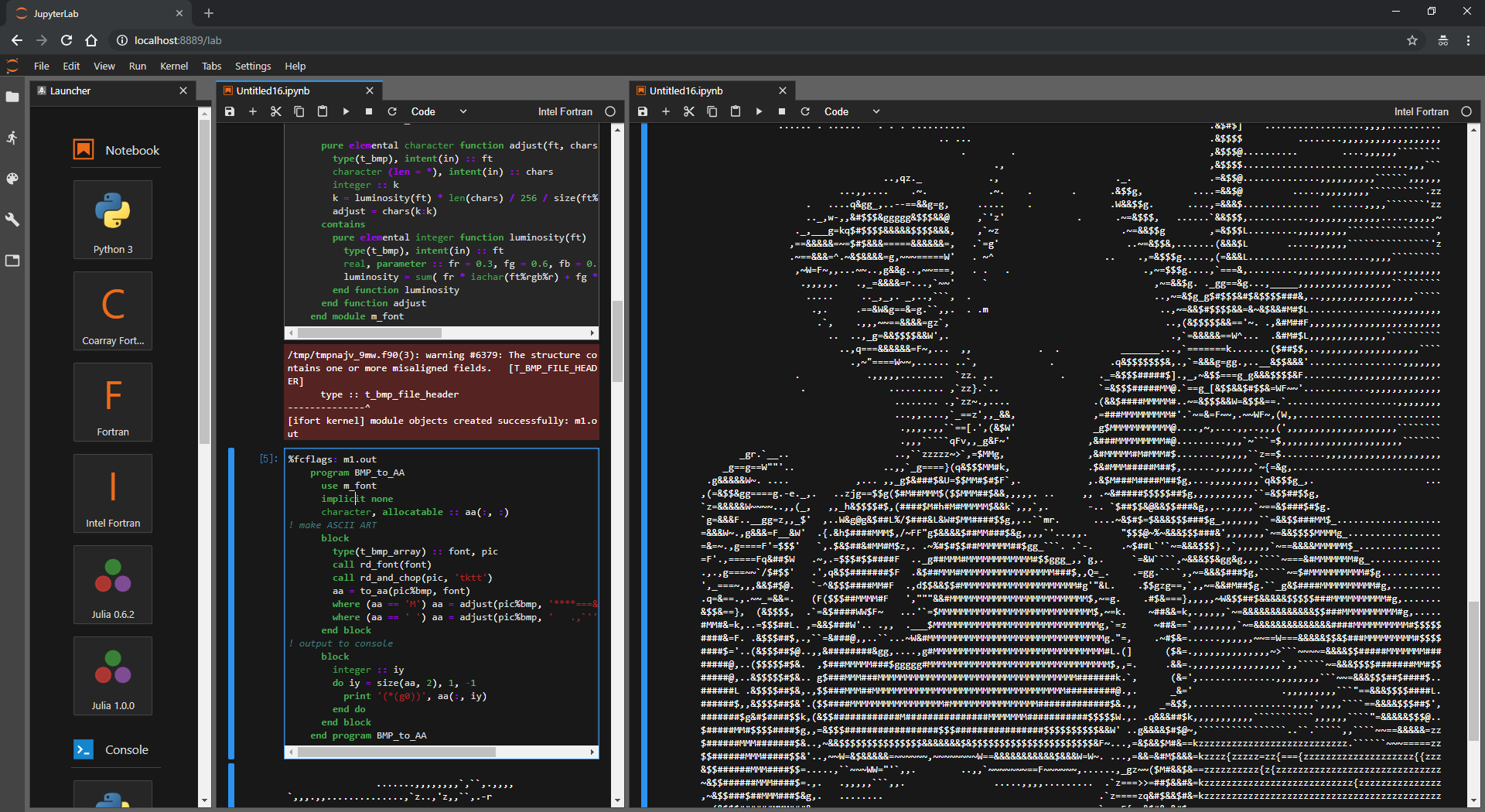Viewport: 1485px width, 812px height.
Task: Open the View menu
Action: point(104,66)
